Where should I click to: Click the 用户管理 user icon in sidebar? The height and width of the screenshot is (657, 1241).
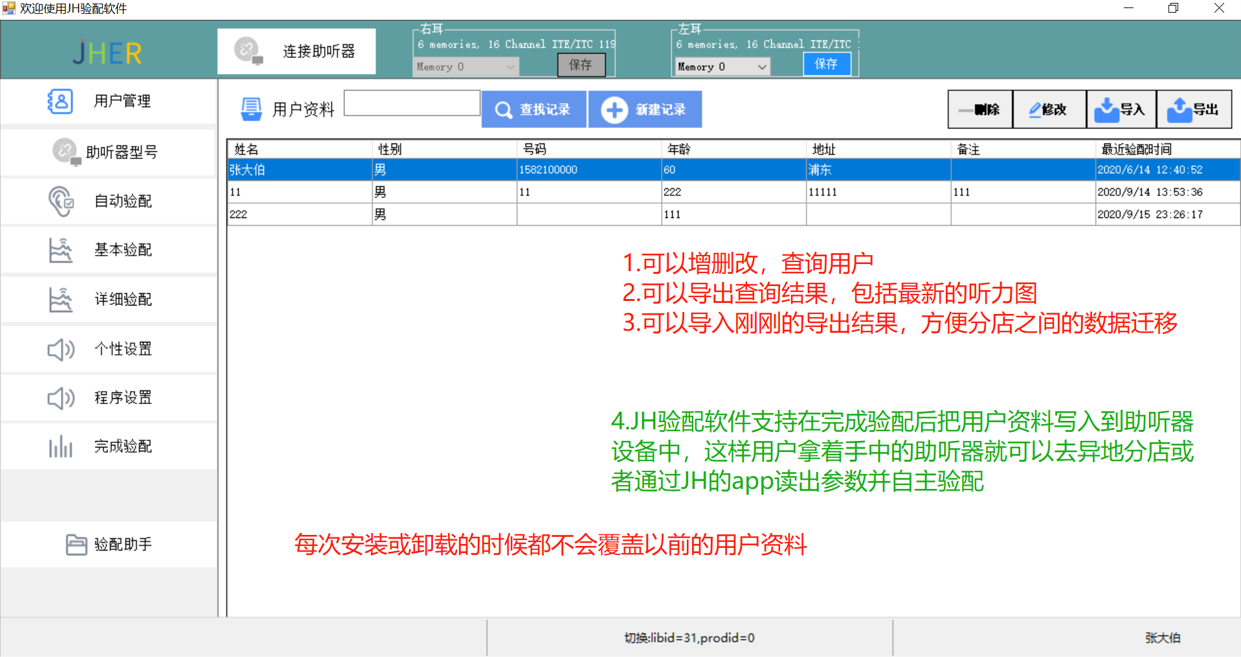[60, 101]
